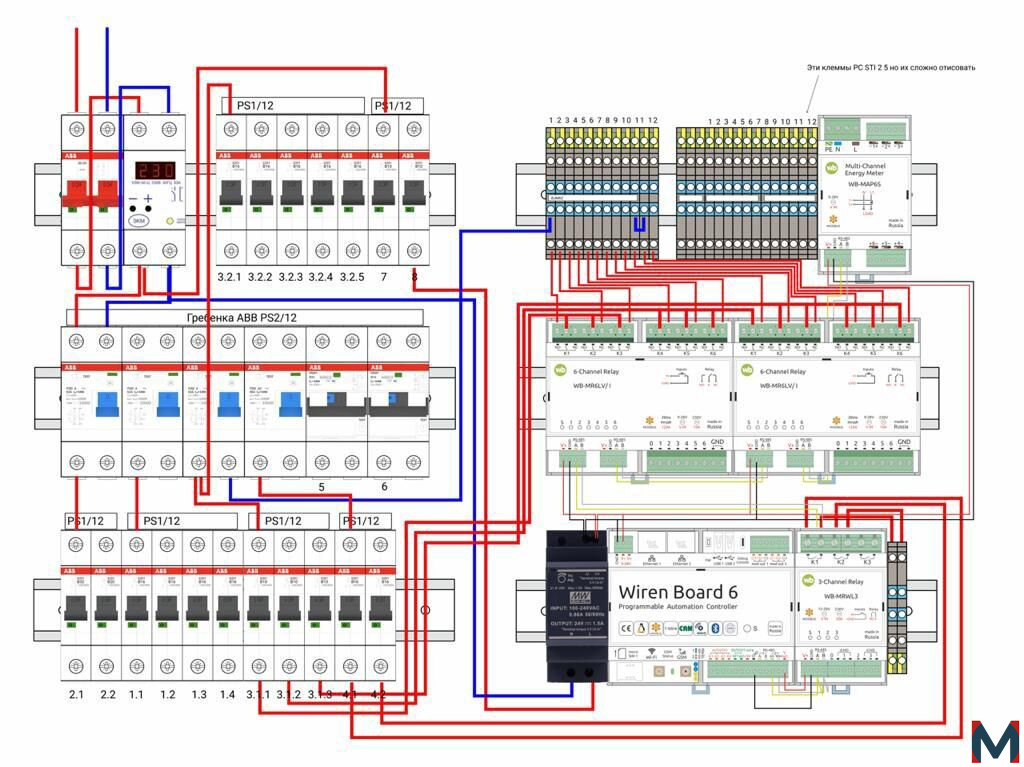Click the Linux penguin icon on Wiren Board

640,628
